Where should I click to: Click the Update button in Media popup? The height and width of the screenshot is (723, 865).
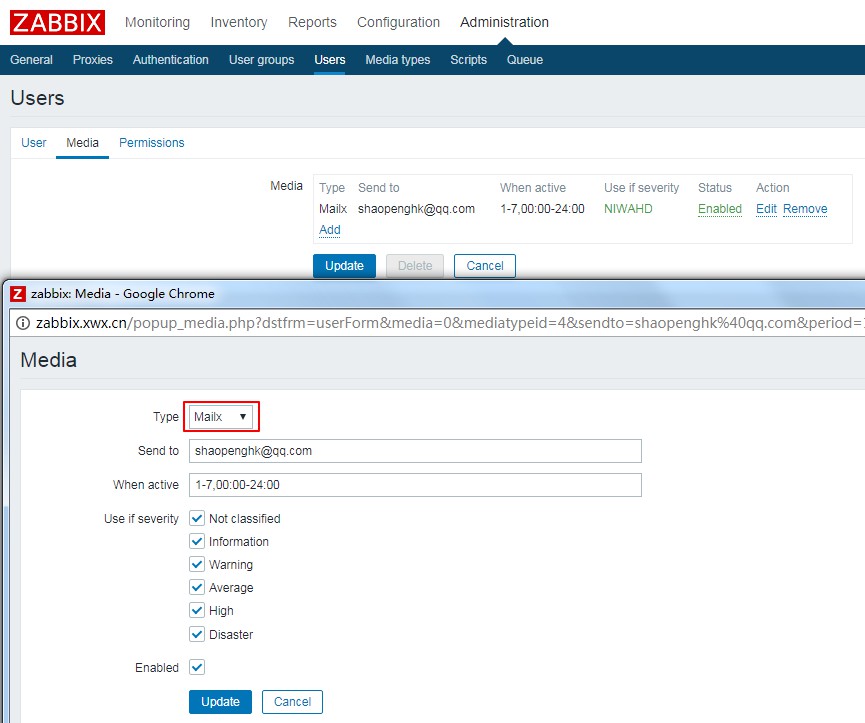pos(220,702)
